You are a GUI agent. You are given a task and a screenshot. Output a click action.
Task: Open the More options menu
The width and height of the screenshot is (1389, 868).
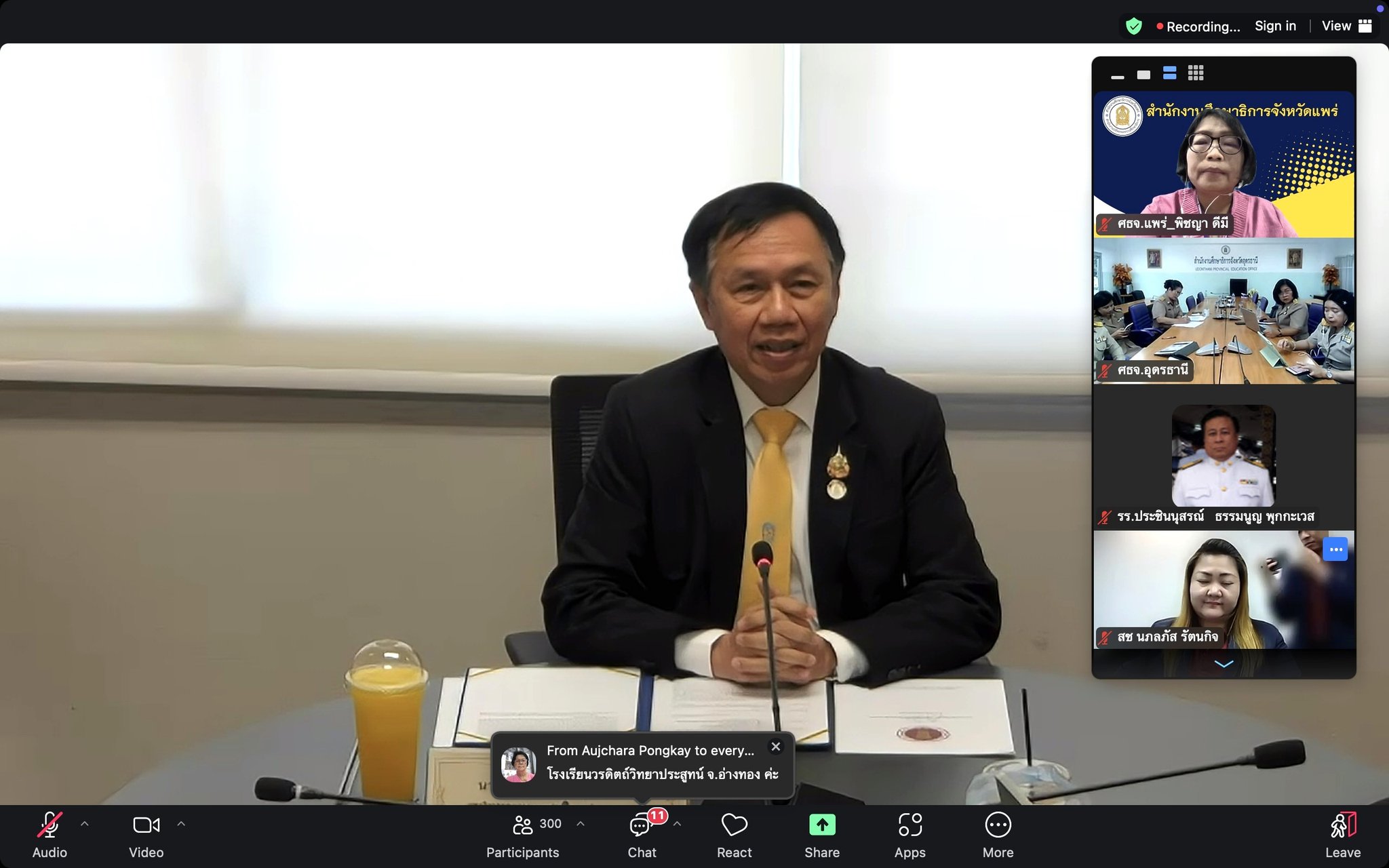tap(998, 825)
